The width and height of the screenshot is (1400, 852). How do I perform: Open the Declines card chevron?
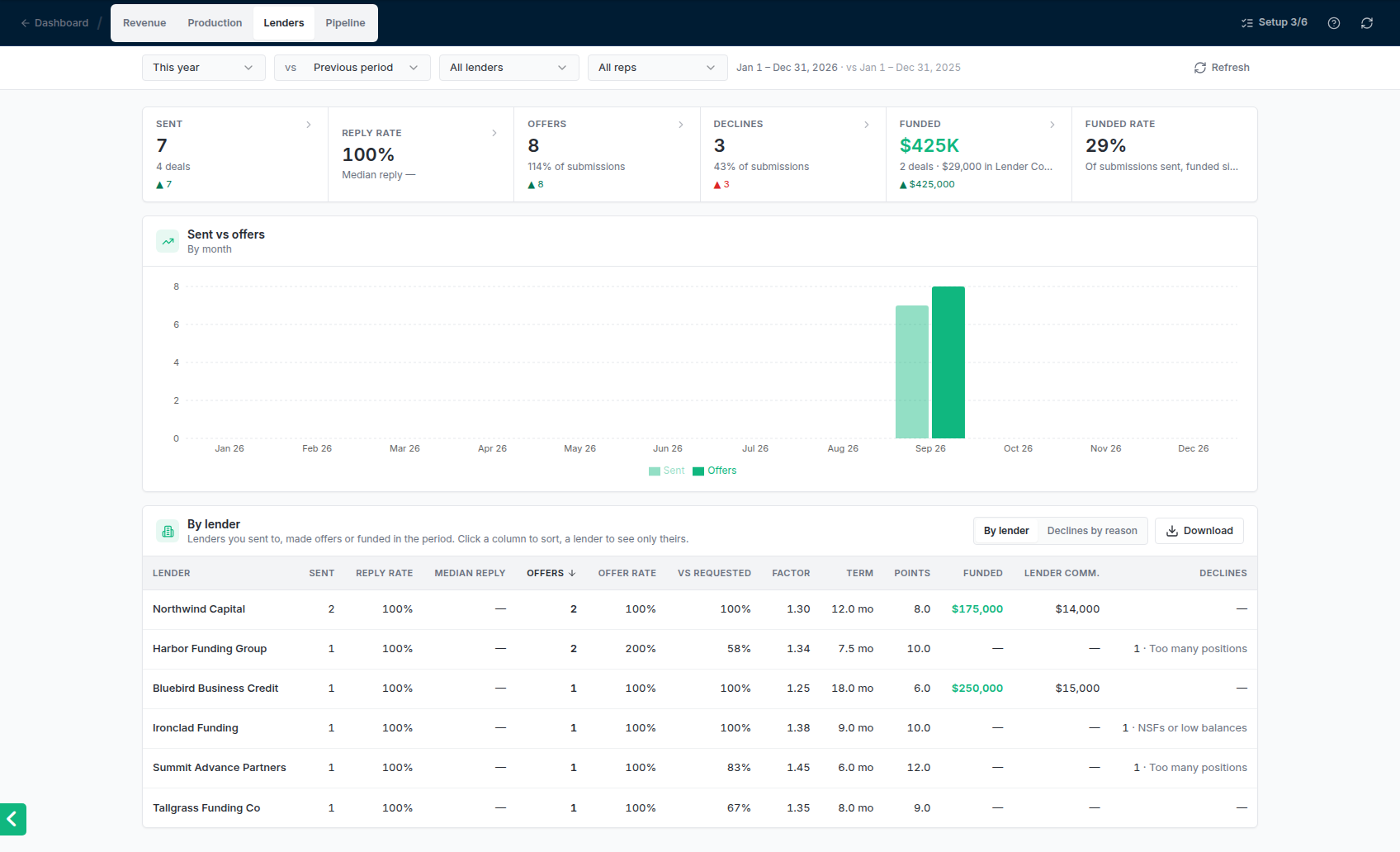click(867, 125)
